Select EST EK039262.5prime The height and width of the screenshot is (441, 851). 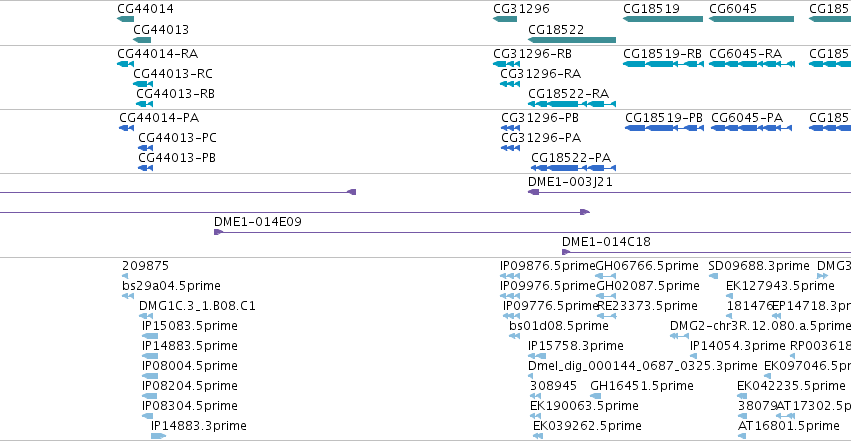pyautogui.click(x=538, y=437)
